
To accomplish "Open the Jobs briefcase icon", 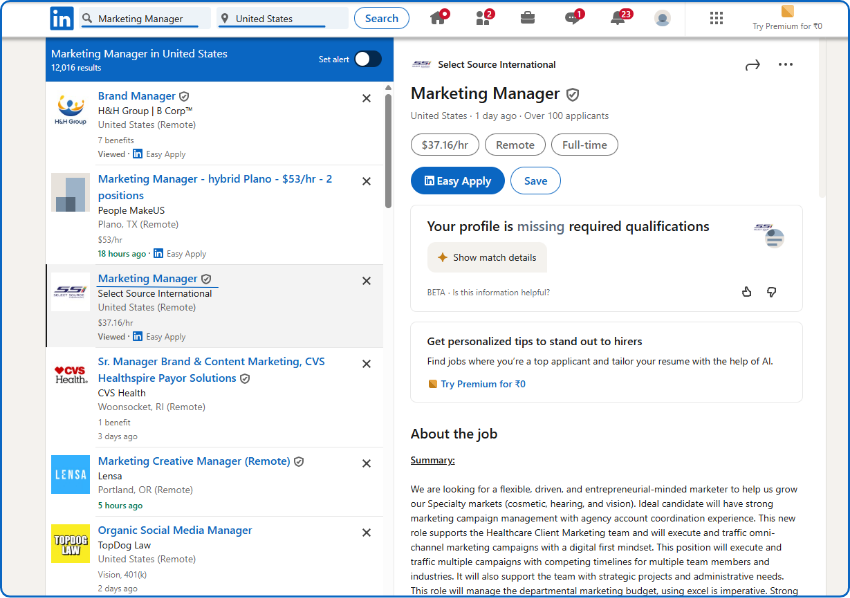I will 527,18.
